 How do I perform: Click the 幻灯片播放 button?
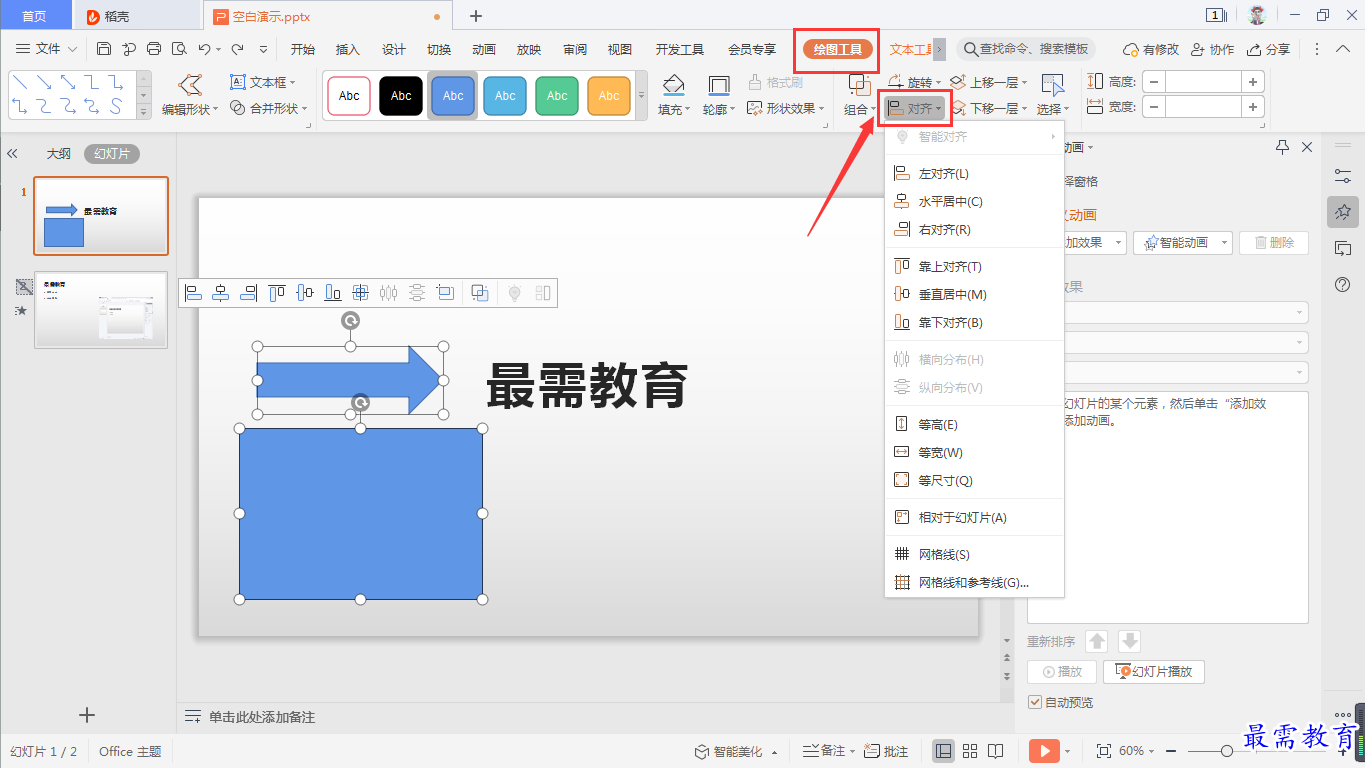point(1154,671)
